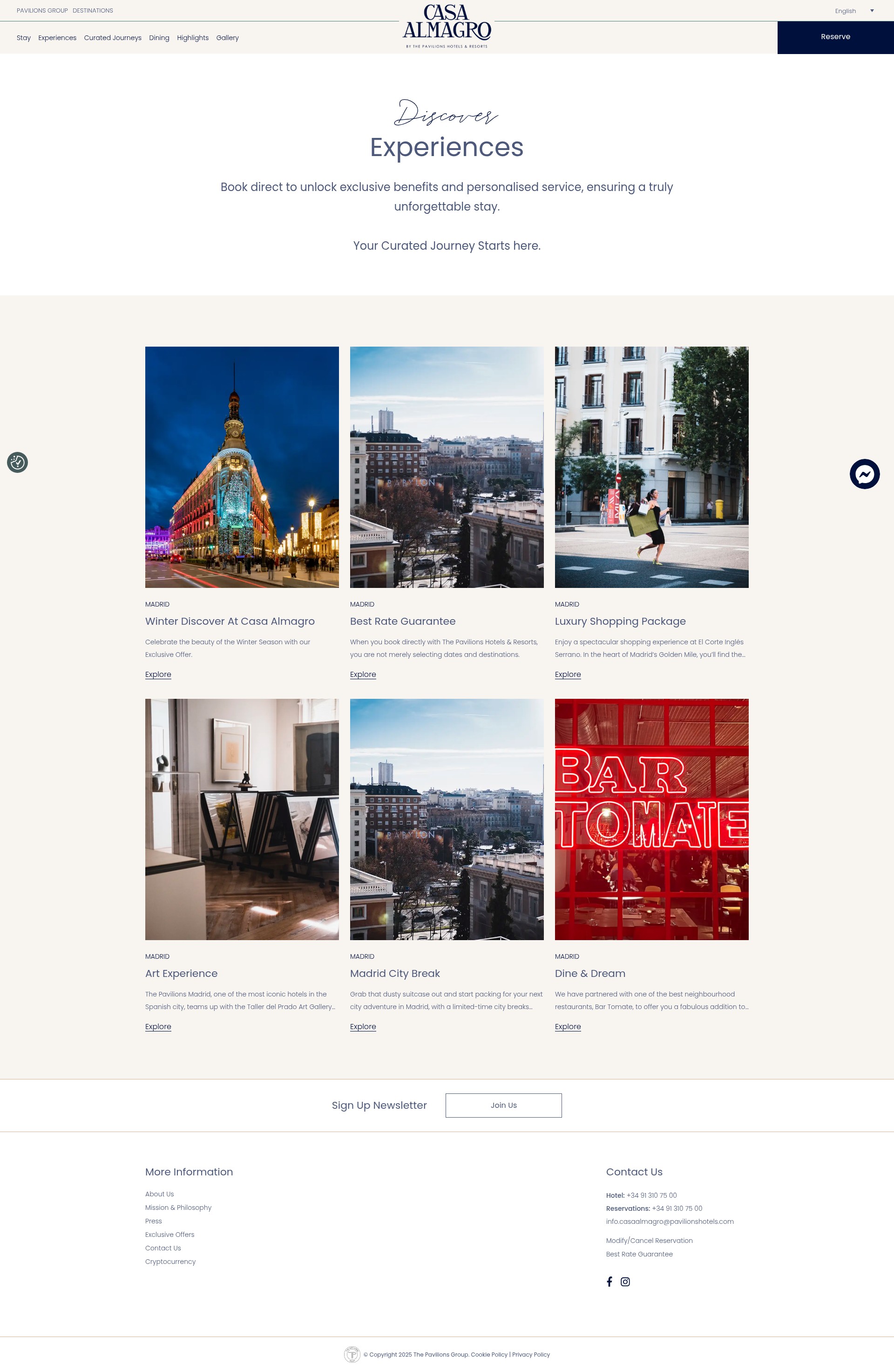Open the Madrid City Break skyline photo

coord(447,819)
